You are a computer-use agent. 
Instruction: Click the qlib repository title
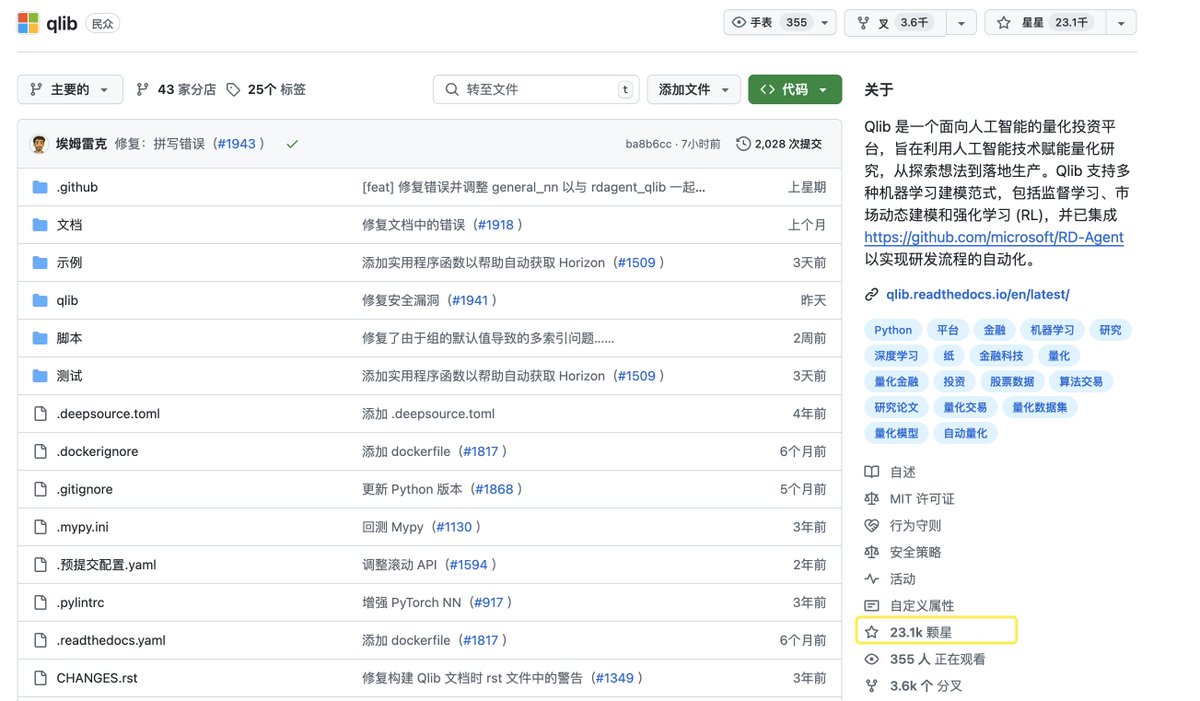(63, 23)
